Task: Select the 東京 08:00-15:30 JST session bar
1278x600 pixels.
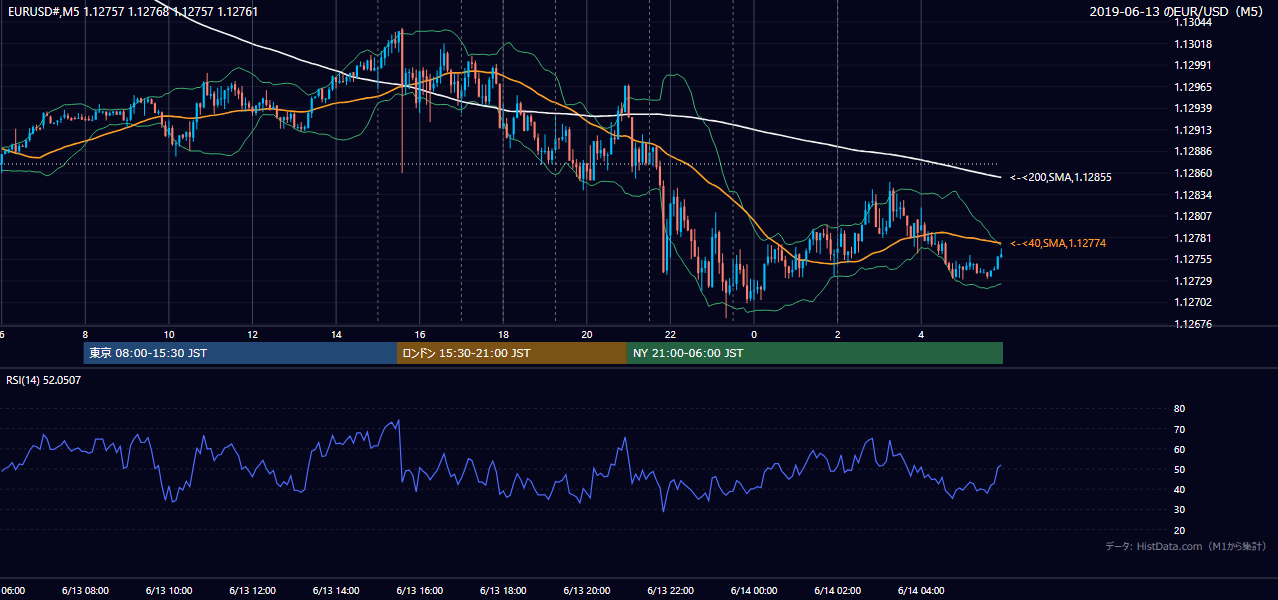Action: point(241,353)
